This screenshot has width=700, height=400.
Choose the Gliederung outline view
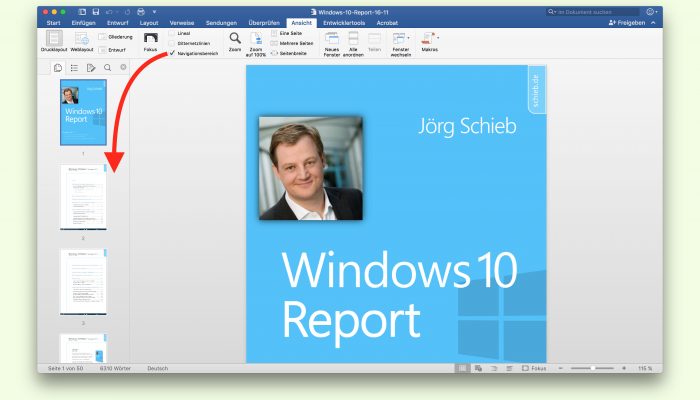(116, 37)
